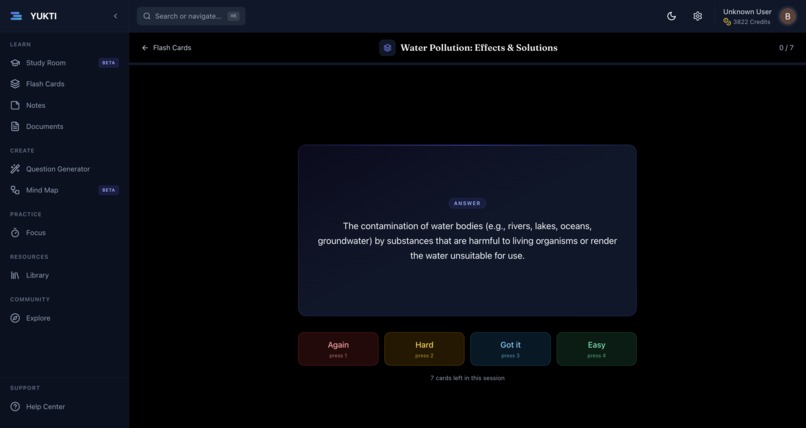Click the Unknown User name
Screen dimensions: 806x428
747,12
